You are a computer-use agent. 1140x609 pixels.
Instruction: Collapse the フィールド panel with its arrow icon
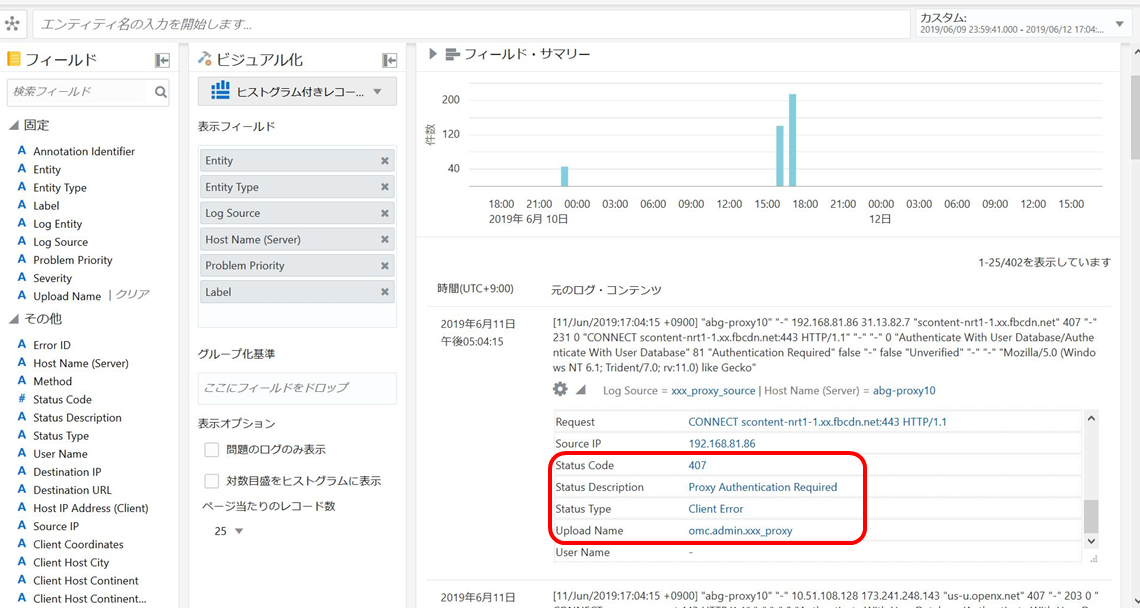coord(162,60)
